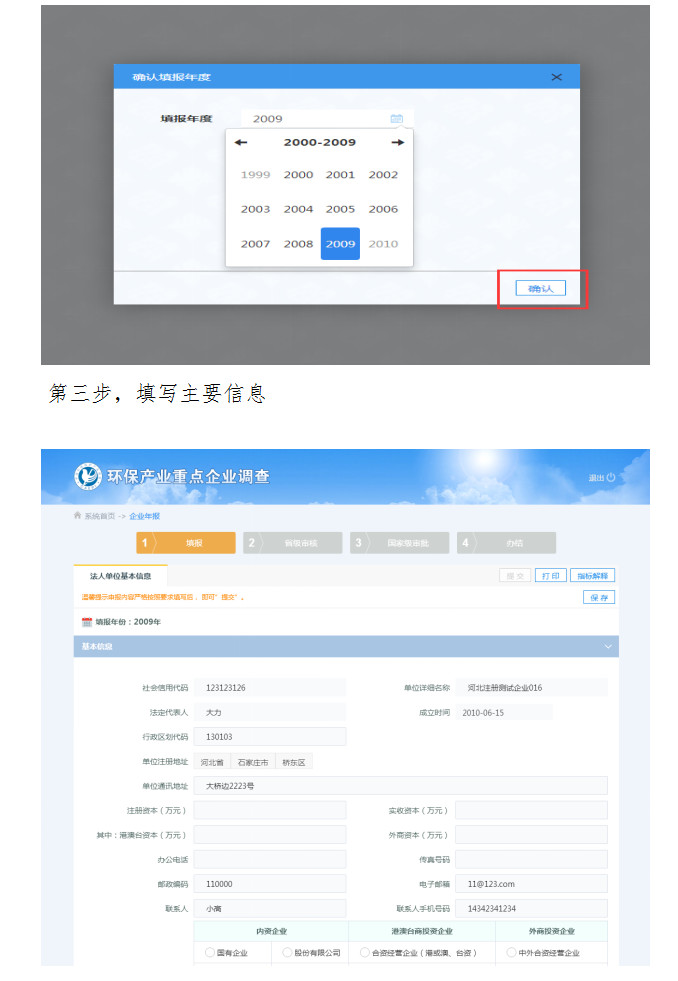Close the 确认填报年度 dialog
The width and height of the screenshot is (678, 981).
click(x=557, y=77)
